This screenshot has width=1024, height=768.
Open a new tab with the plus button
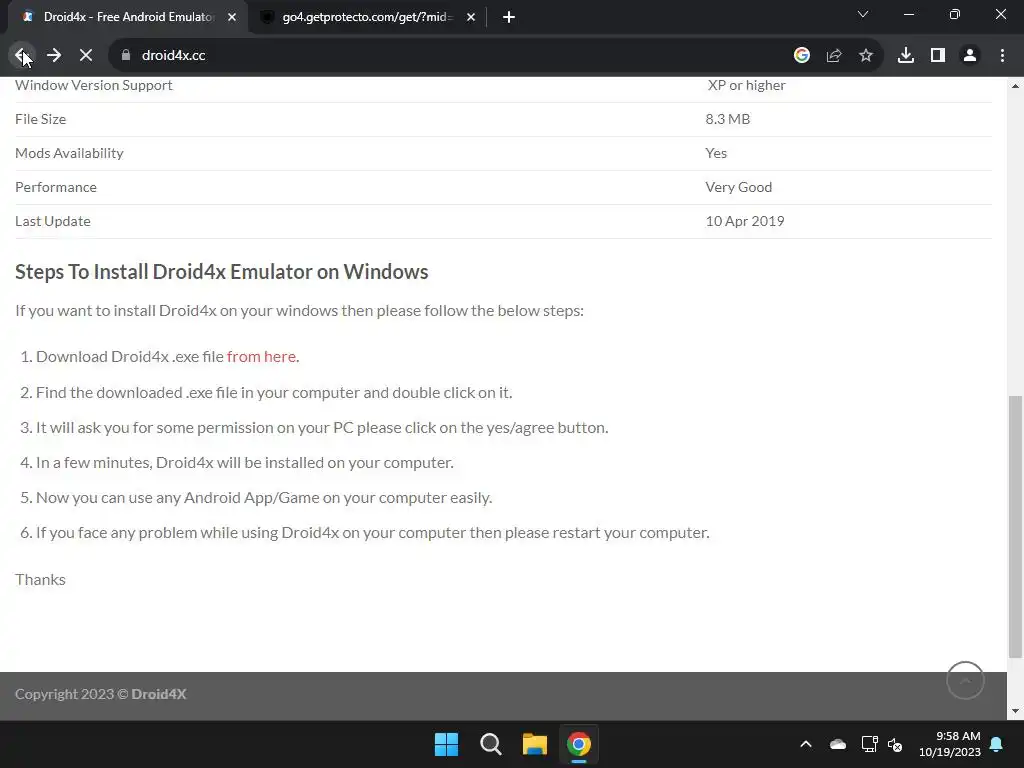(x=509, y=17)
